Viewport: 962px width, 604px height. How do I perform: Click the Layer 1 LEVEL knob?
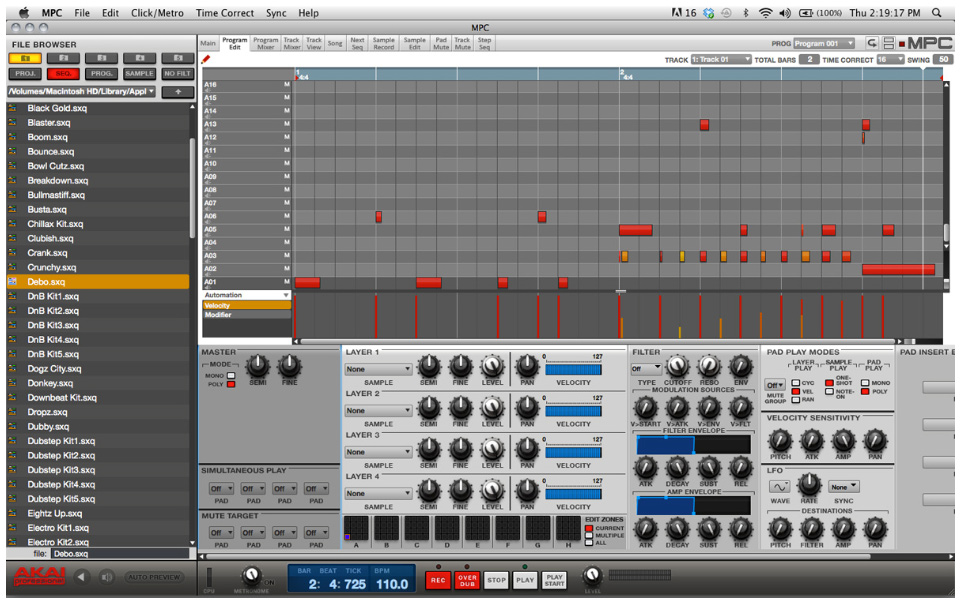tap(492, 366)
